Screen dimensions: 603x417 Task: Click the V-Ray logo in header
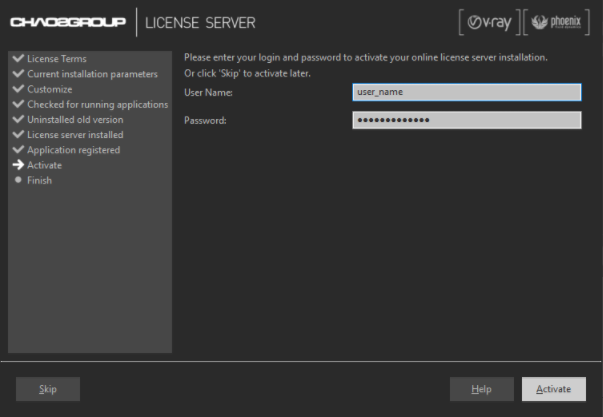[490, 22]
